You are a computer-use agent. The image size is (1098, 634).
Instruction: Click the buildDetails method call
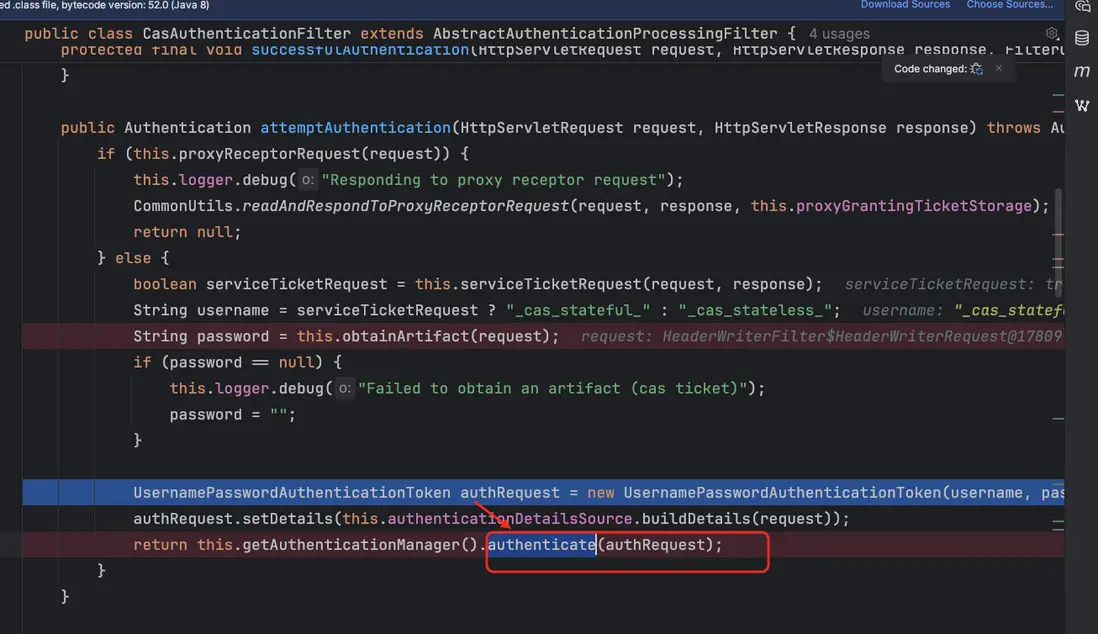point(697,518)
